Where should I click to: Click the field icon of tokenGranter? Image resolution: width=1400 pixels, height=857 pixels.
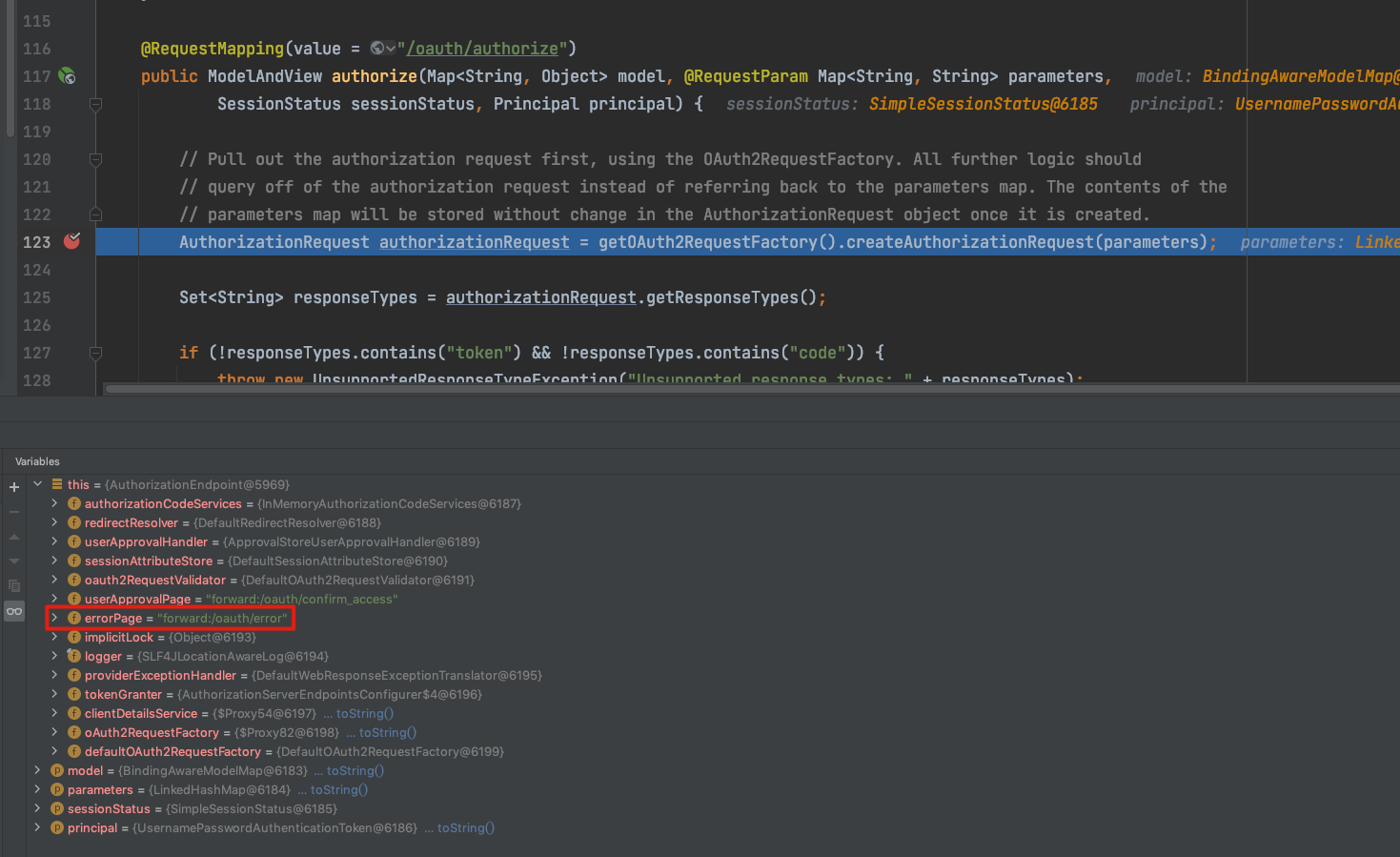coord(74,694)
